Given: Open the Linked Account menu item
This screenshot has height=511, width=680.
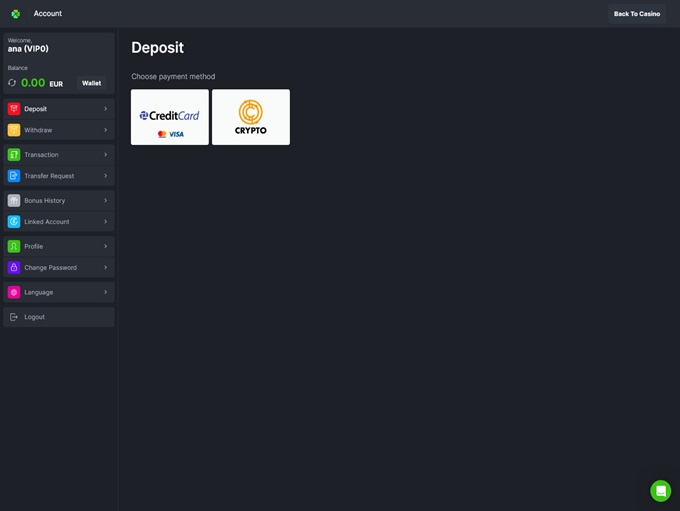Looking at the screenshot, I should coord(59,222).
